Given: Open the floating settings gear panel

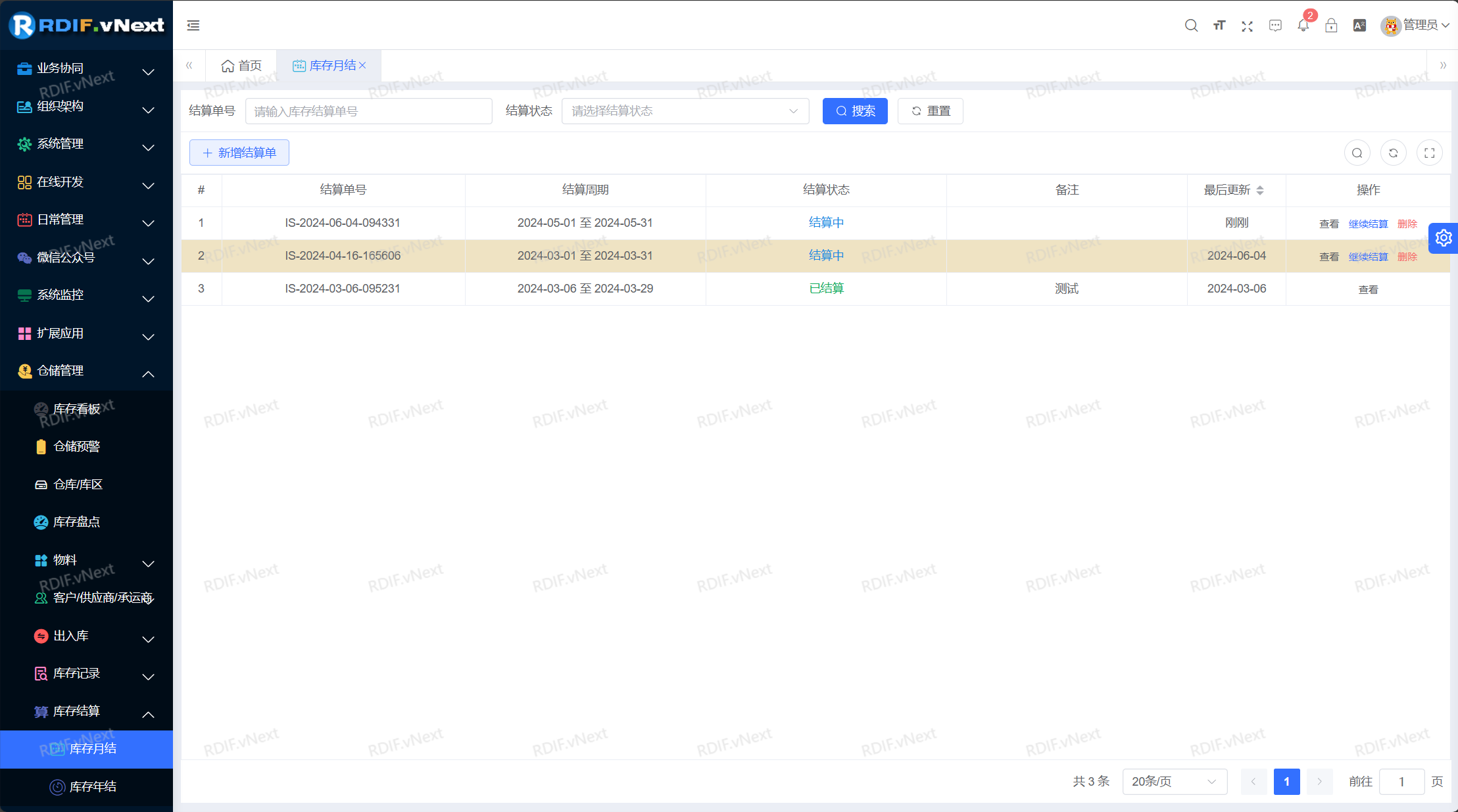Looking at the screenshot, I should [x=1444, y=238].
